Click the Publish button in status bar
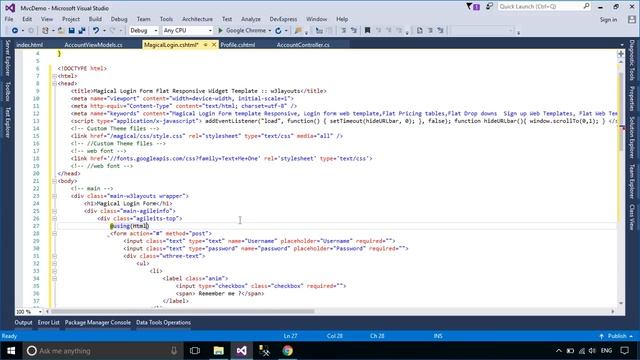 [617, 336]
